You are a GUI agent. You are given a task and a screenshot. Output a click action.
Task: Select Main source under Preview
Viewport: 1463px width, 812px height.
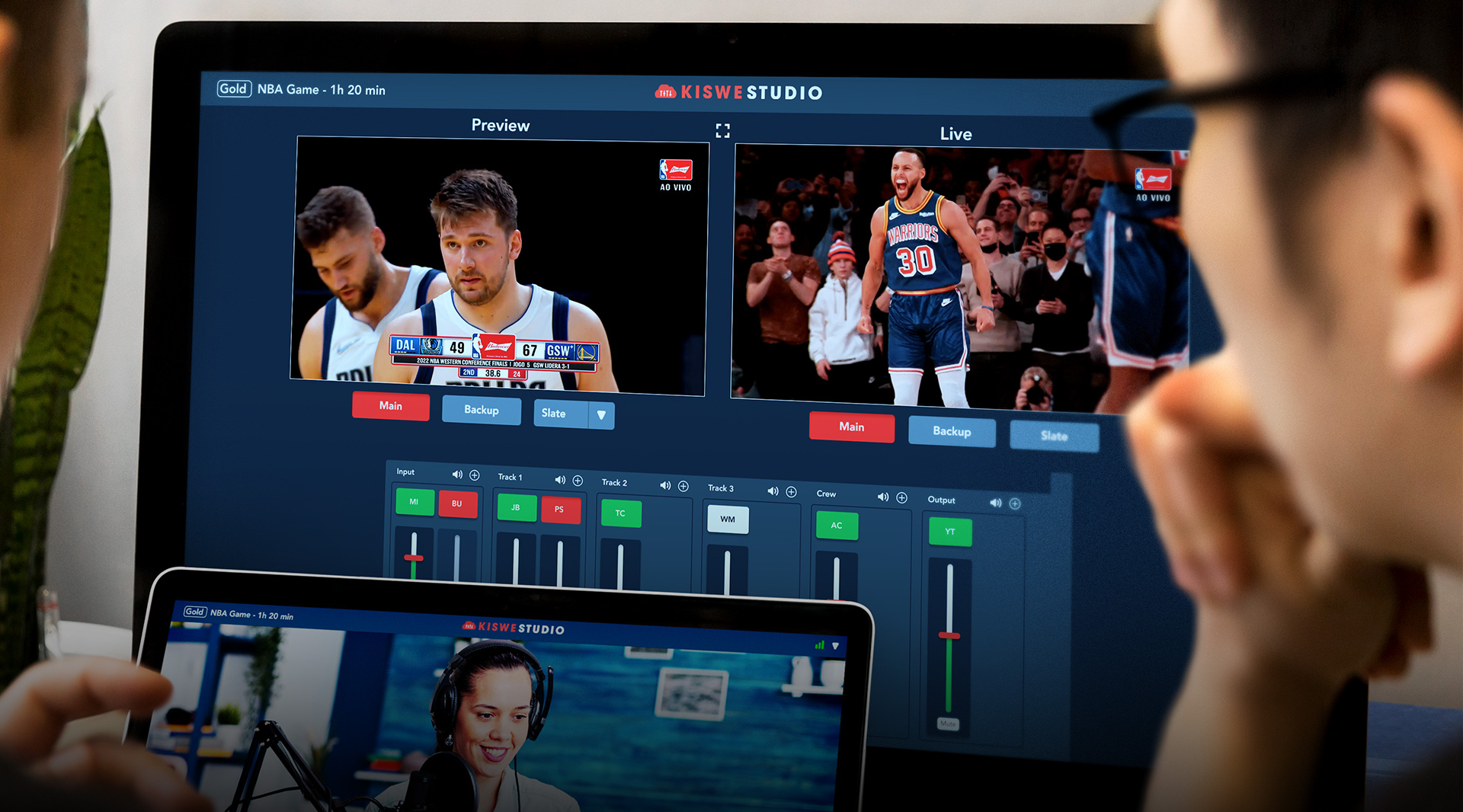(391, 406)
